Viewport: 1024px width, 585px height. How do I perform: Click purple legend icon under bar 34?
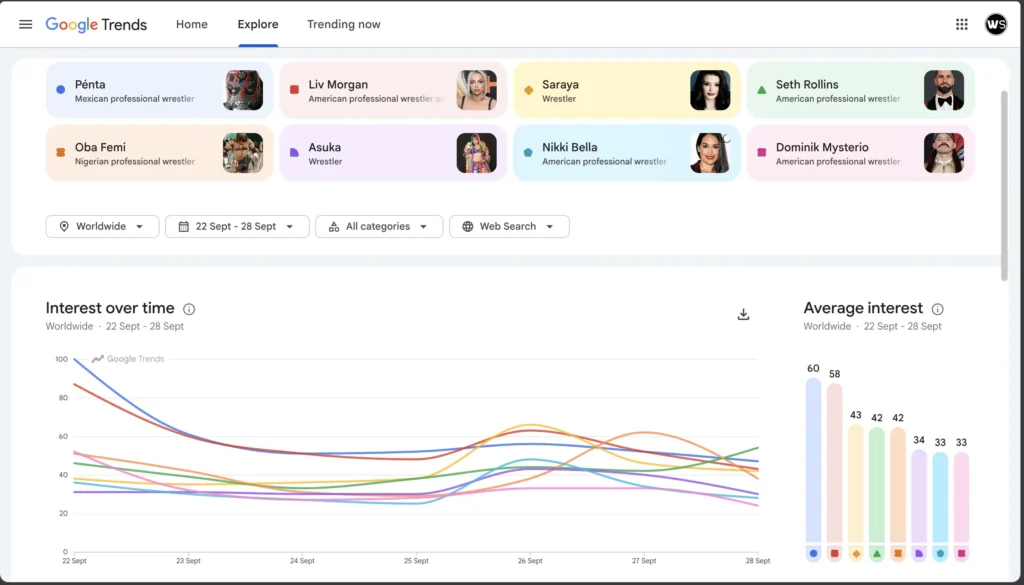coord(919,554)
